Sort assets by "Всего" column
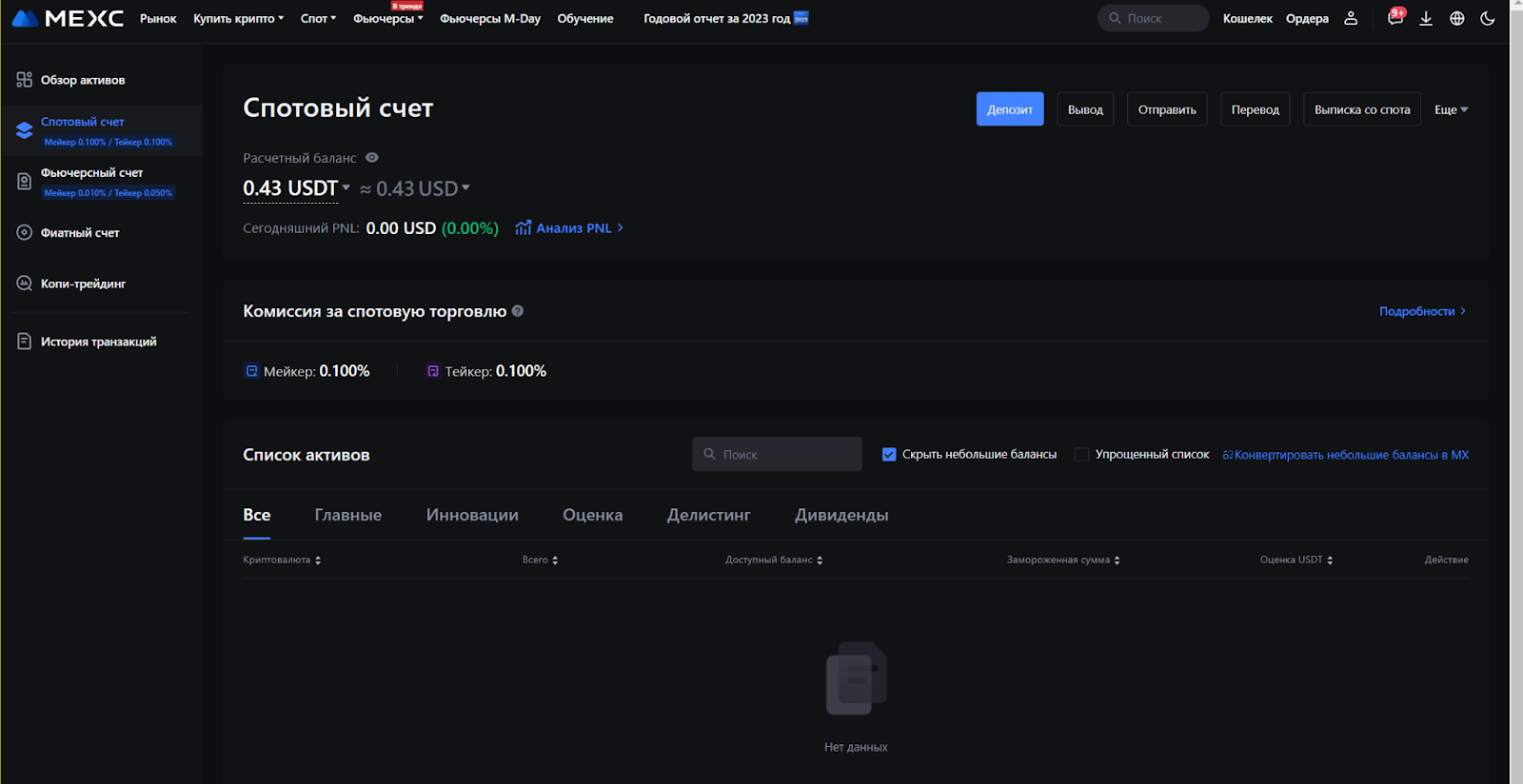1523x784 pixels. (x=540, y=560)
